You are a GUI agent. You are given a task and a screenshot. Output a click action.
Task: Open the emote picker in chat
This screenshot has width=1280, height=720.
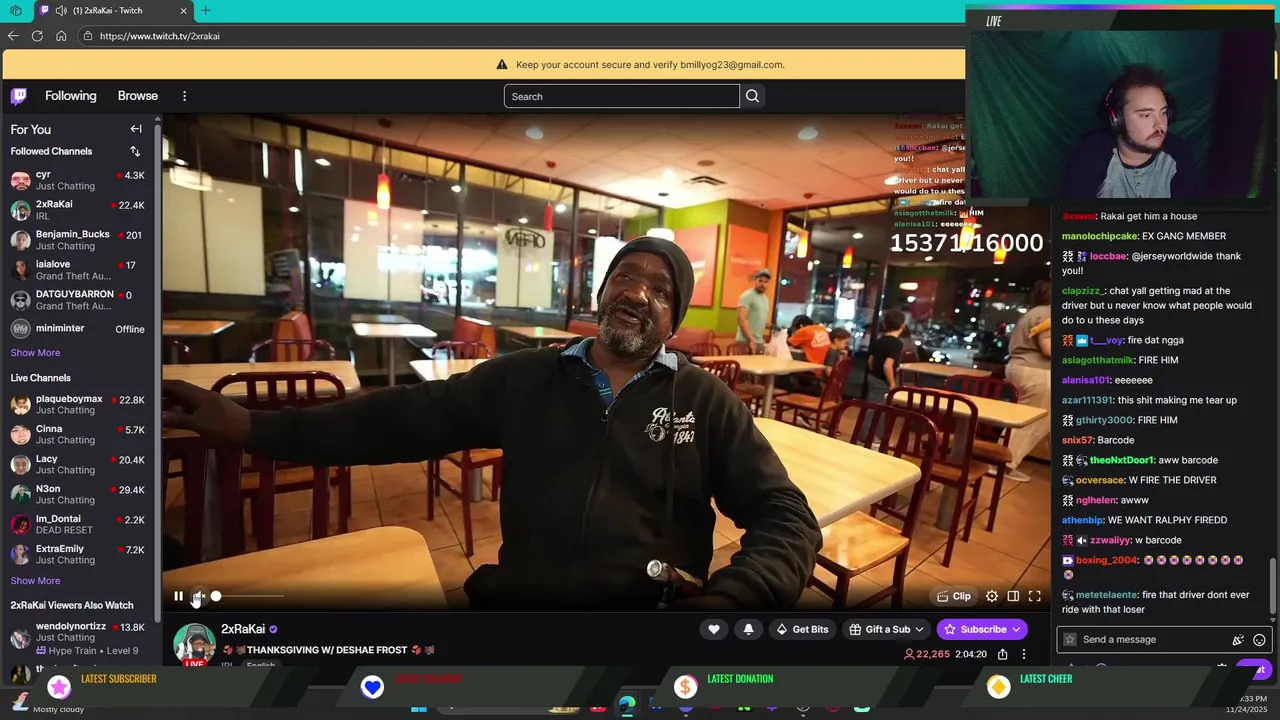tap(1259, 640)
